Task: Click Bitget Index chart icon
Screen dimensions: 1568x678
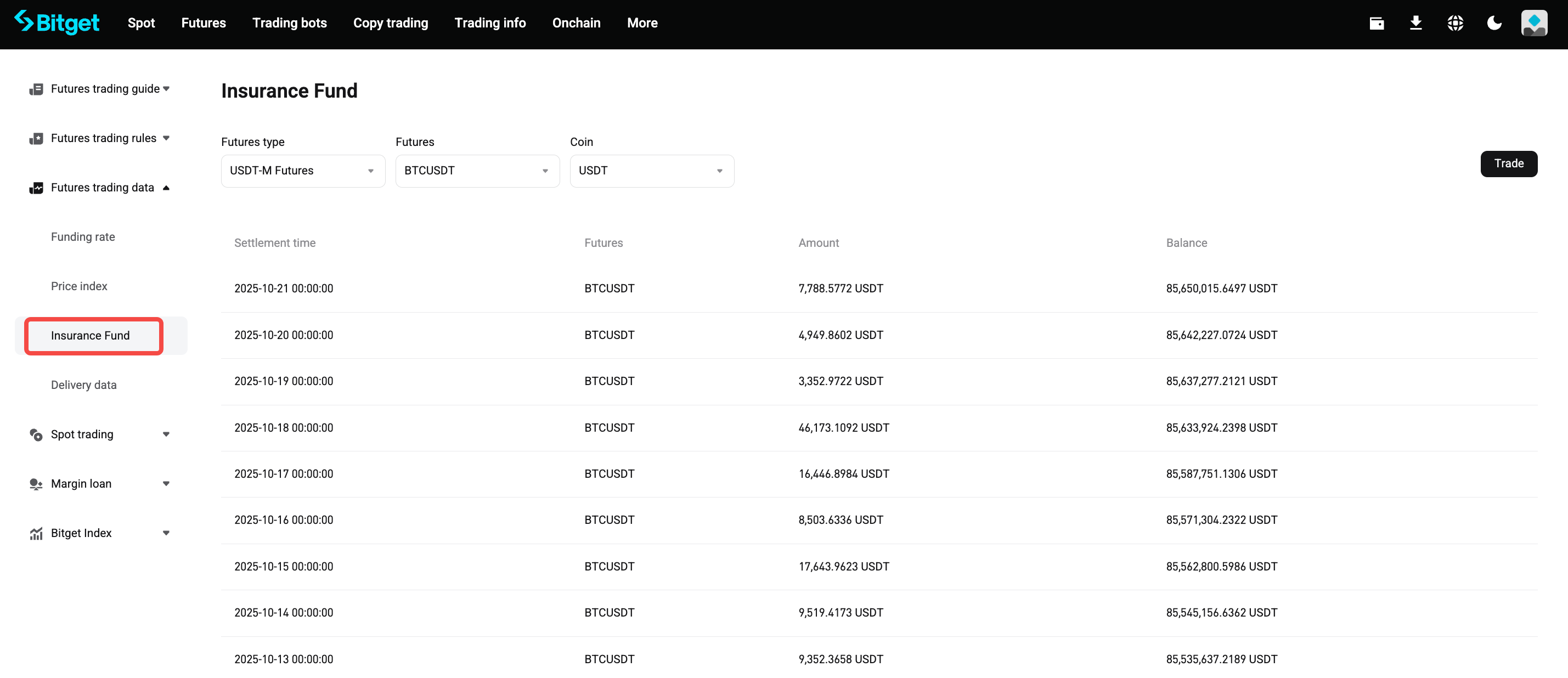Action: coord(36,533)
